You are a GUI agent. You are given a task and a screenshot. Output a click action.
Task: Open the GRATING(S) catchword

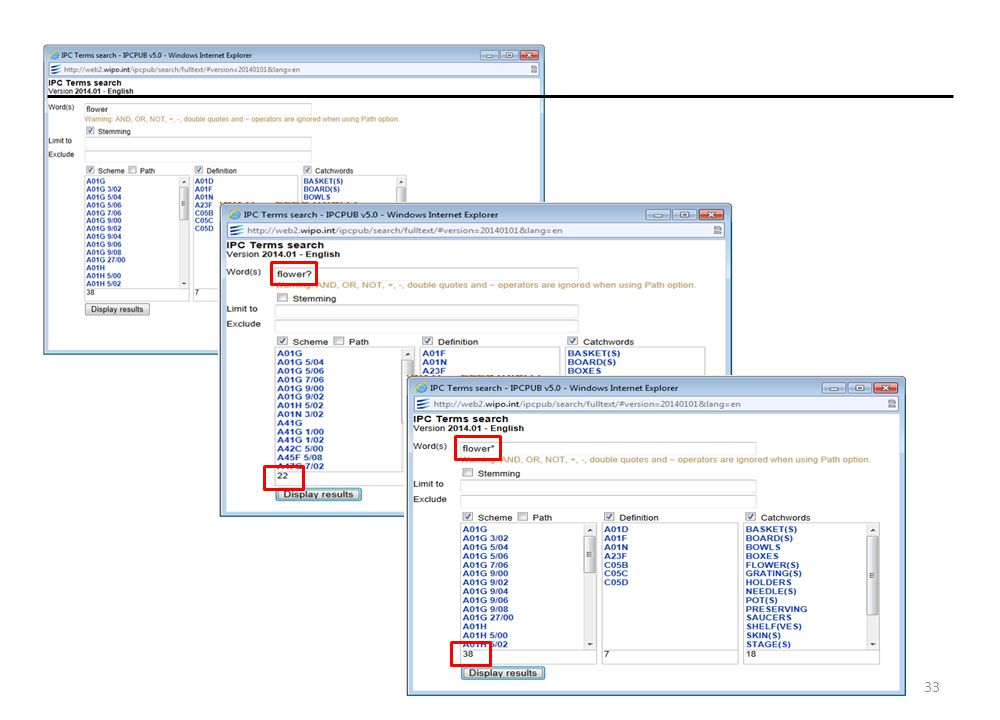click(774, 573)
